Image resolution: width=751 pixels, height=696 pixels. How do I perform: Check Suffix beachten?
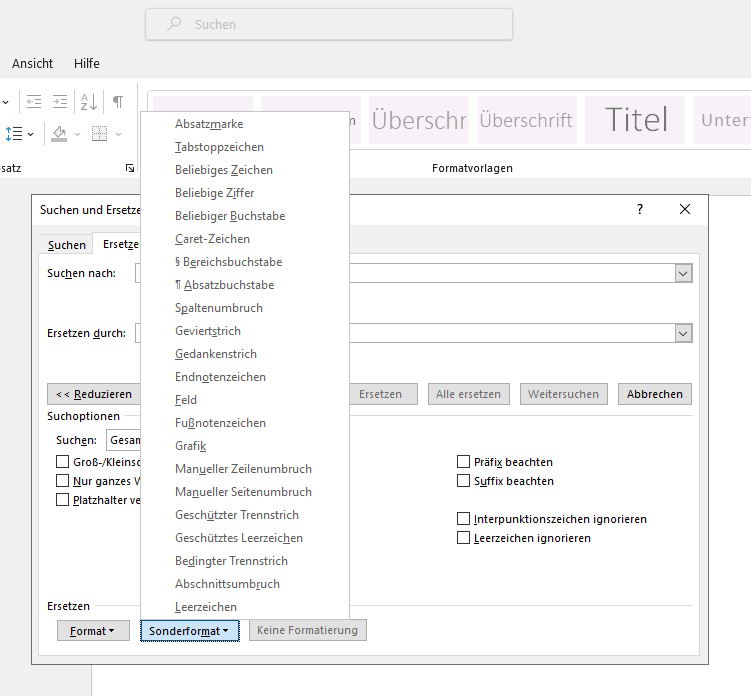(463, 481)
